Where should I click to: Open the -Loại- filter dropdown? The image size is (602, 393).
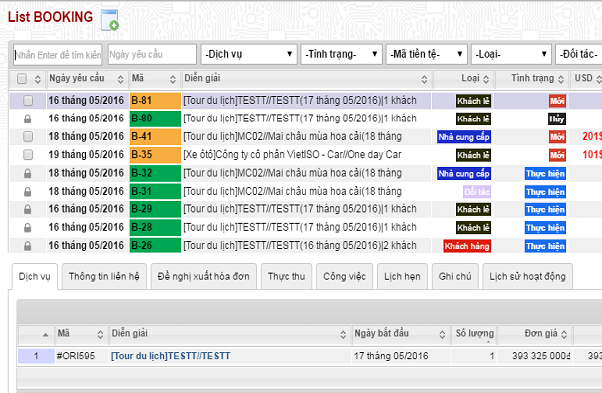coord(511,54)
